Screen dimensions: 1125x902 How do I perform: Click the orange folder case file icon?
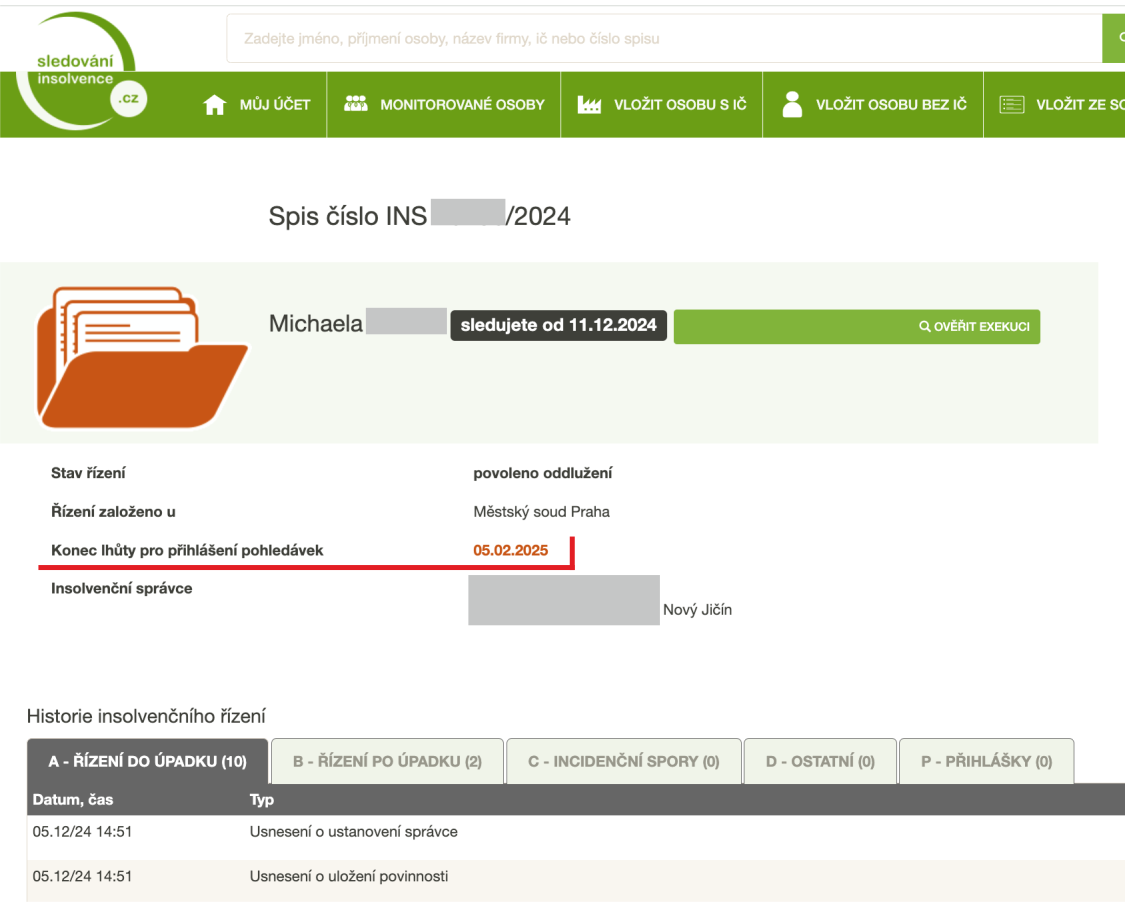click(x=140, y=356)
